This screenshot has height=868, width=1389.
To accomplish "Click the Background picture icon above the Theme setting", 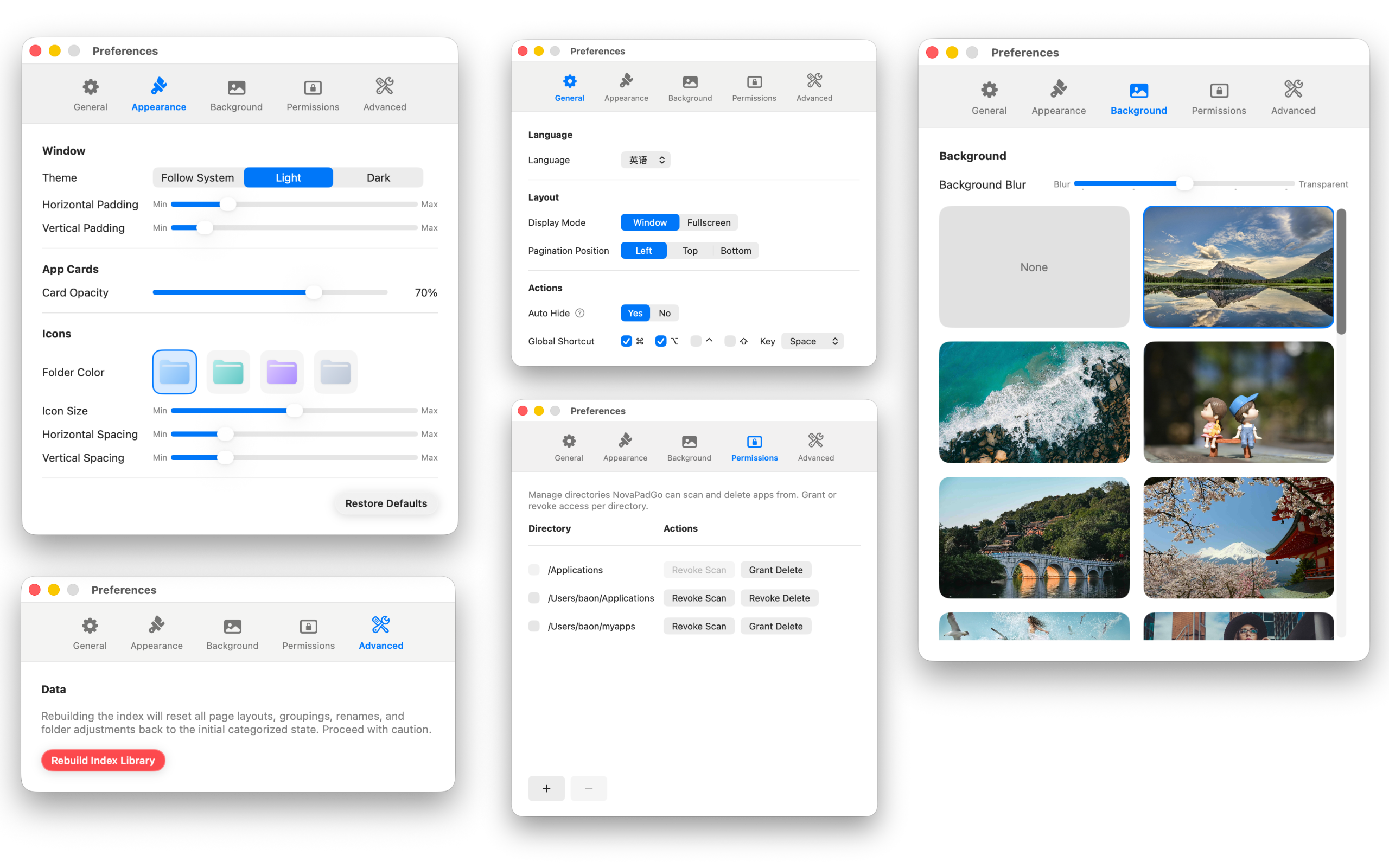I will tap(236, 87).
